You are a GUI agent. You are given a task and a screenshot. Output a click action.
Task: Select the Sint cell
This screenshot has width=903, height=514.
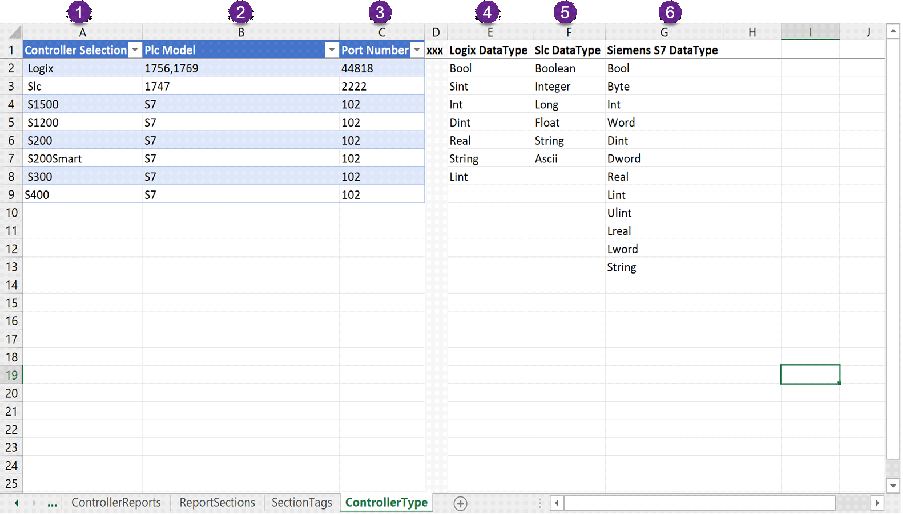[490, 86]
